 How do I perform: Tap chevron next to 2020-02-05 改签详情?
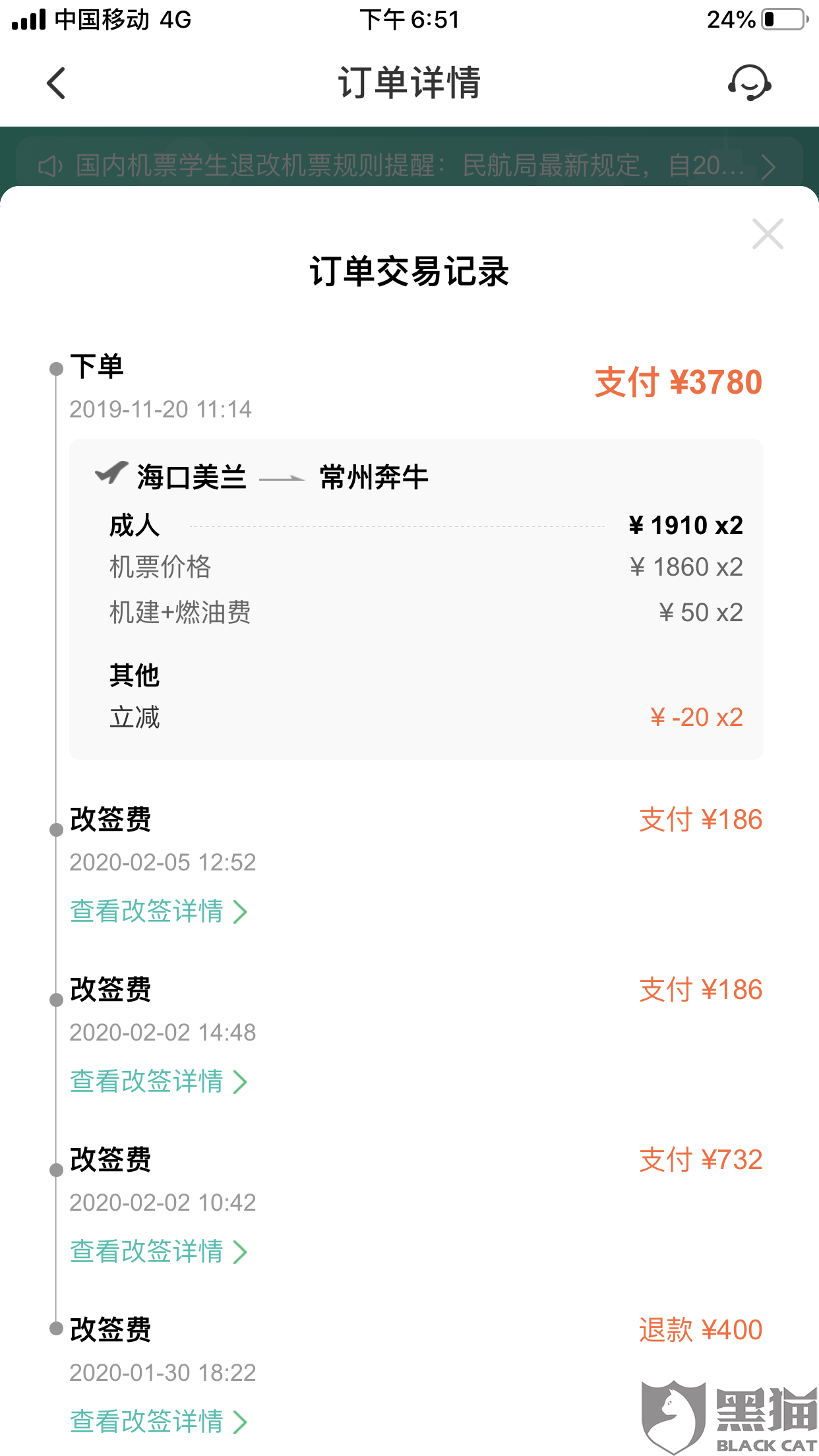pyautogui.click(x=241, y=912)
